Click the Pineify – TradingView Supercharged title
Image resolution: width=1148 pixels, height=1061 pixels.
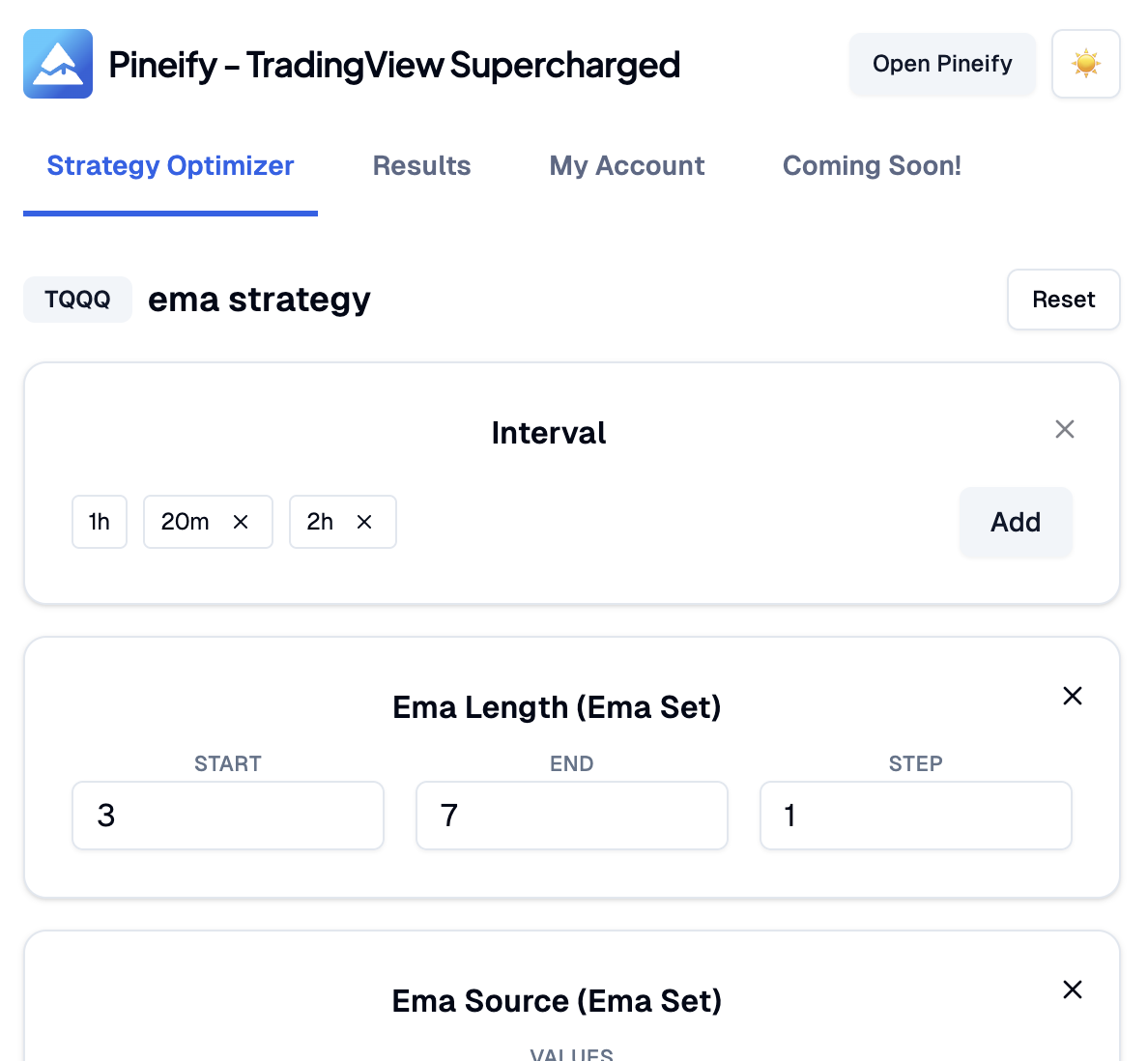(x=394, y=65)
